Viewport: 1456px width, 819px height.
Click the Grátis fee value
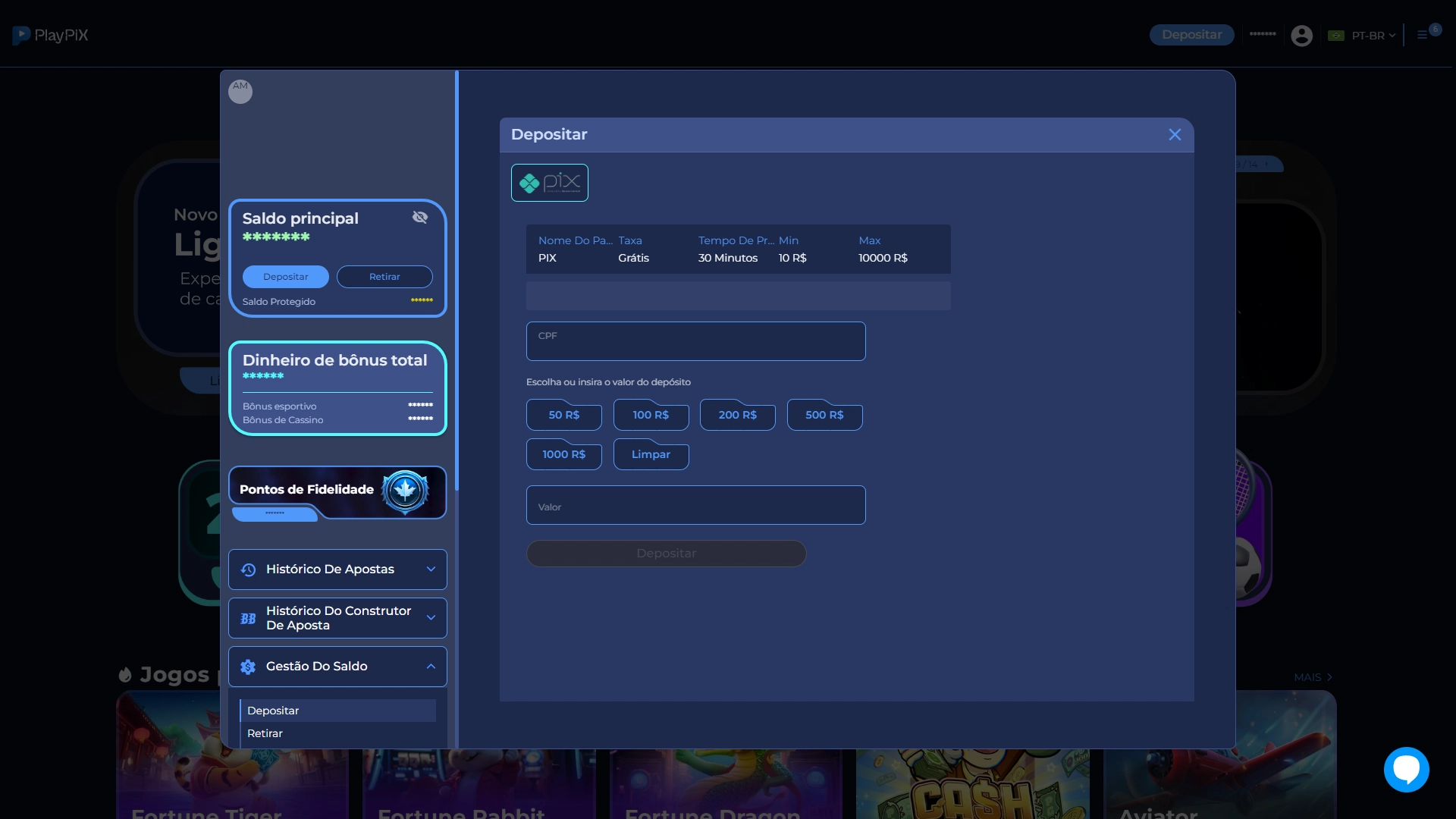(x=633, y=258)
